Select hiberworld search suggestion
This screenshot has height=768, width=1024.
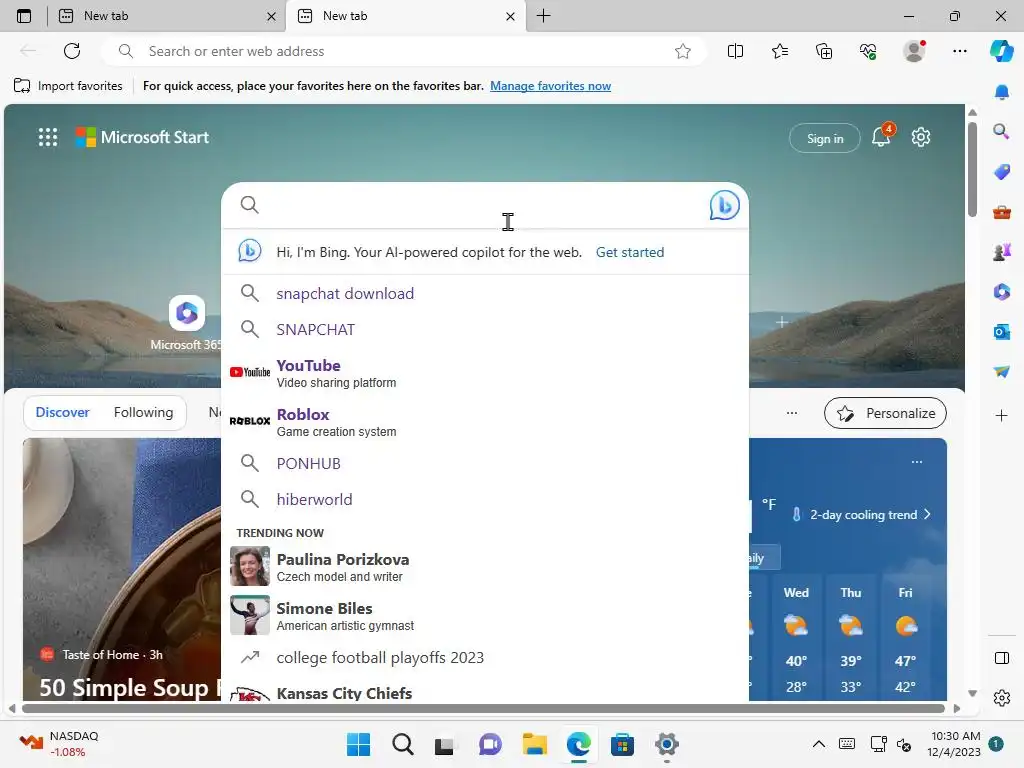click(x=485, y=499)
